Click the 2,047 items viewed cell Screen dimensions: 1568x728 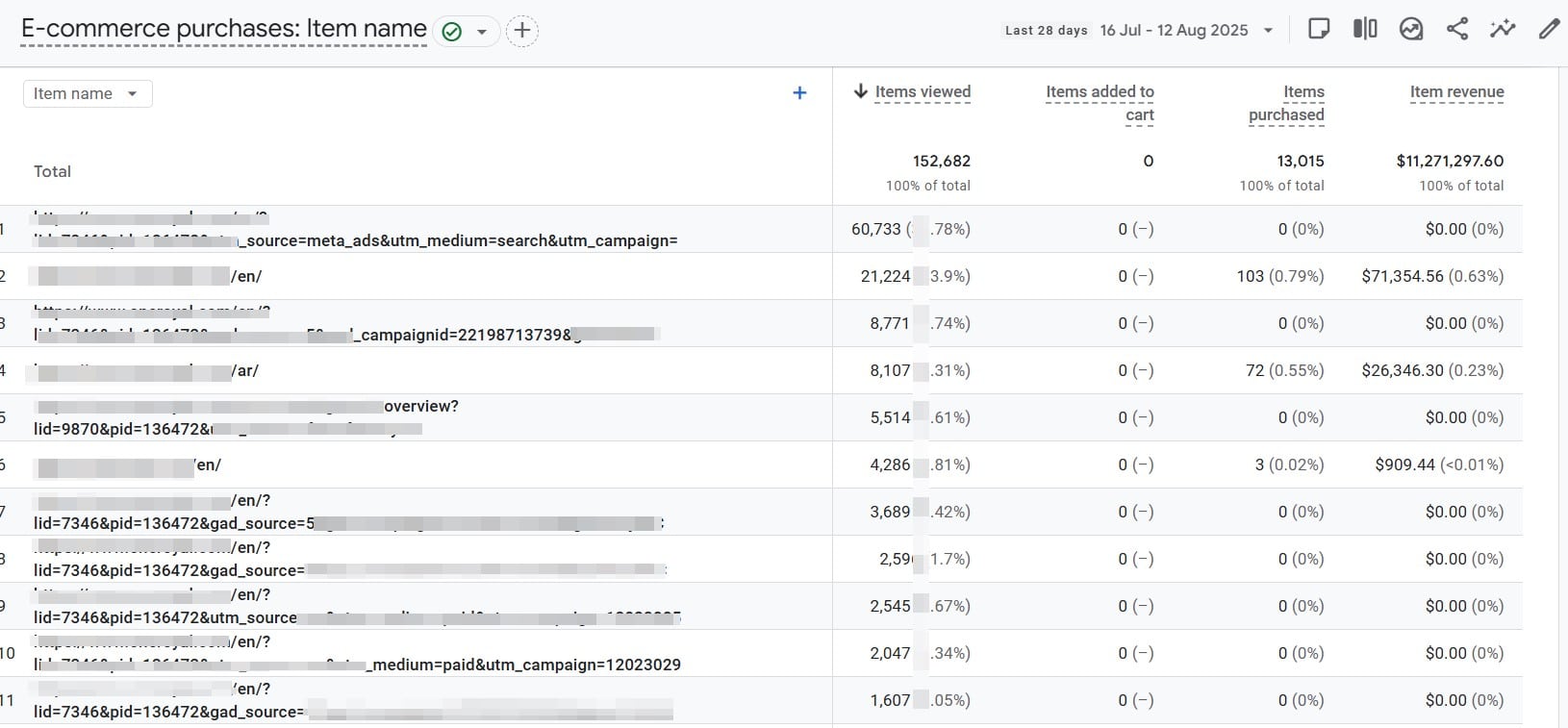coord(920,653)
